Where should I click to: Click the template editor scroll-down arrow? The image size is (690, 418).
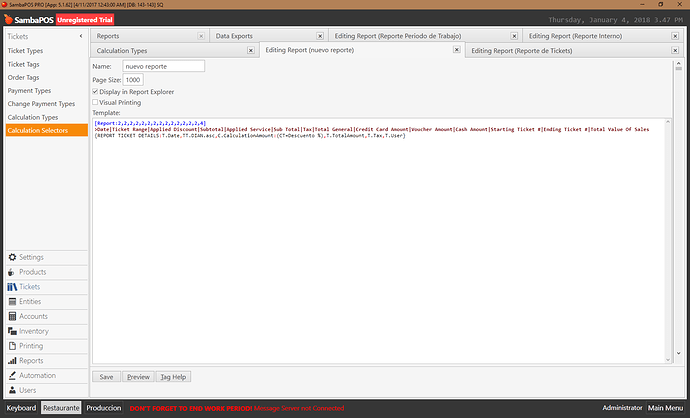point(668,359)
